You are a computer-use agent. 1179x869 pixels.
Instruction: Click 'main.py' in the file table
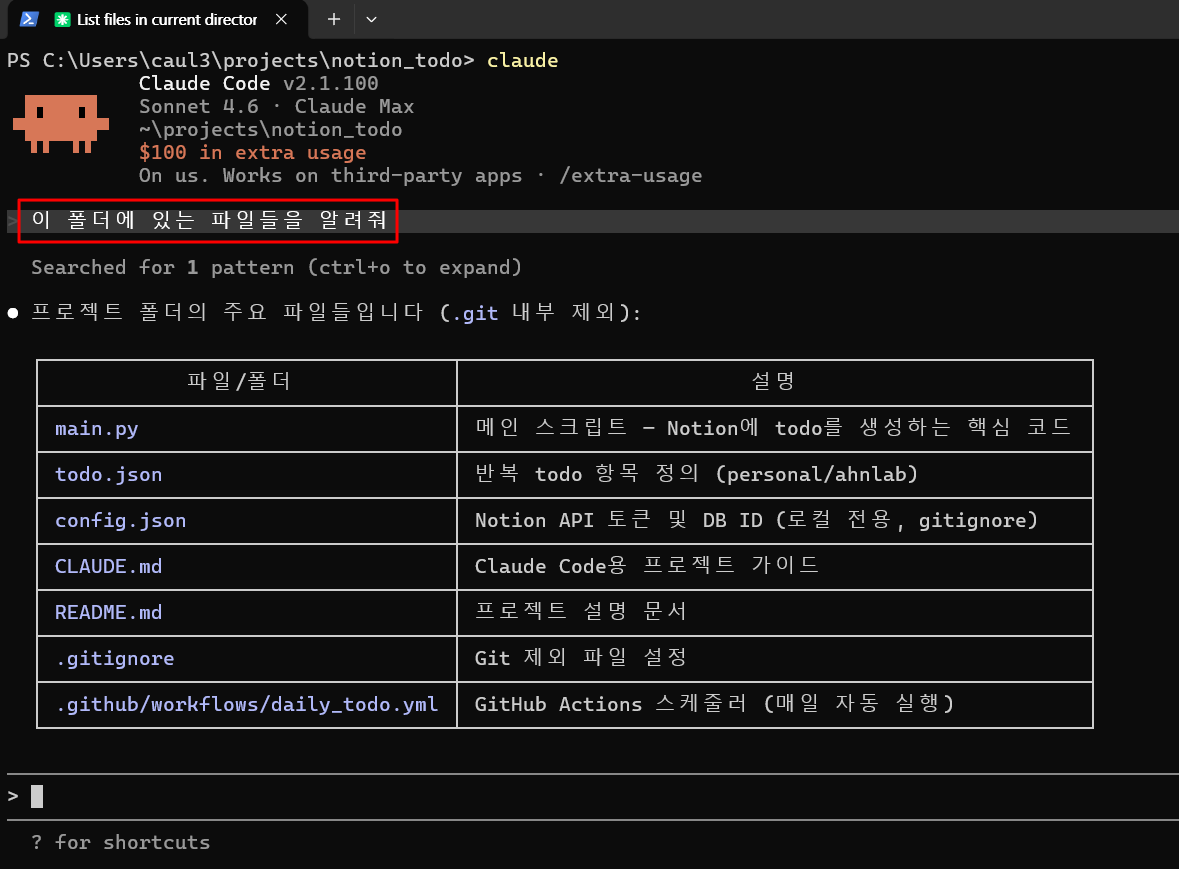tap(96, 428)
